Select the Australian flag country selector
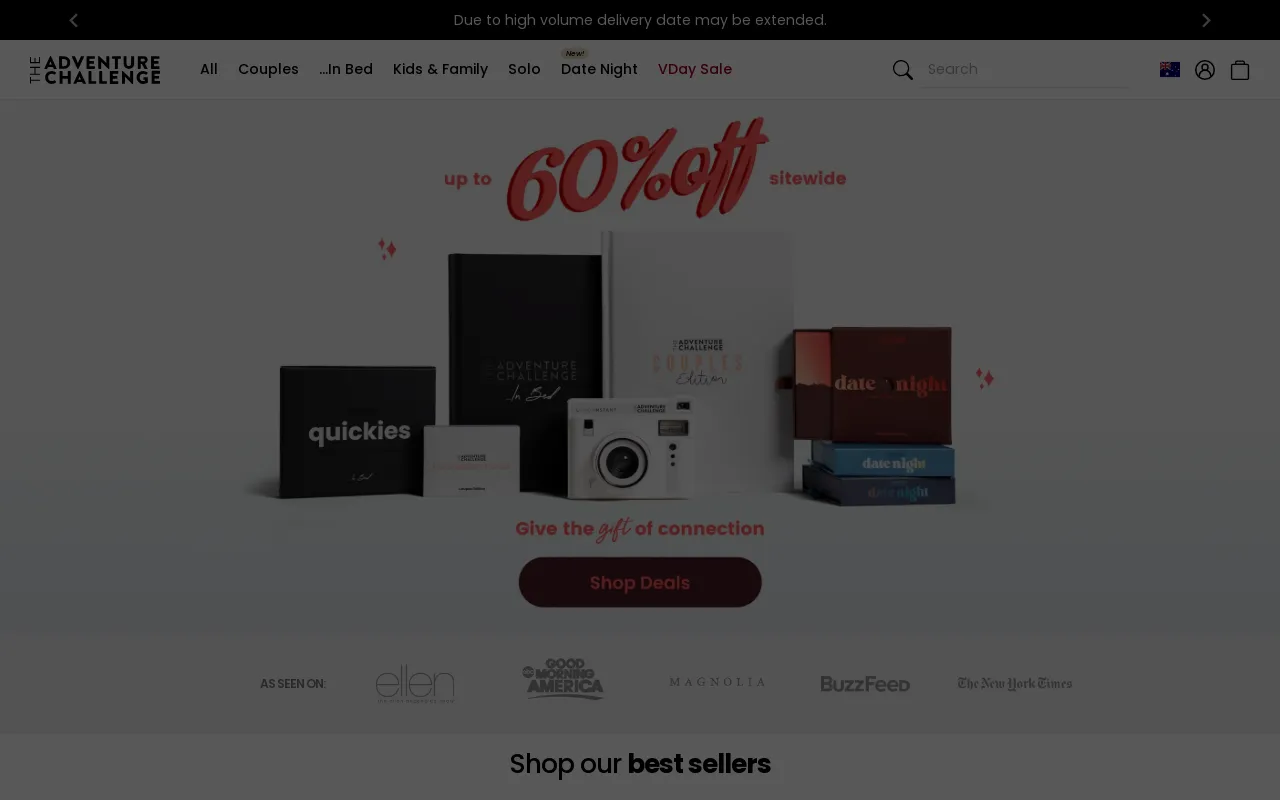 click(1169, 69)
